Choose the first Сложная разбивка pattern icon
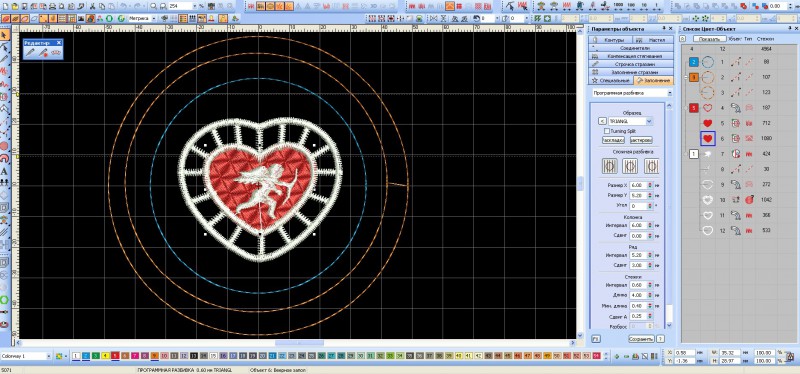 pos(610,166)
